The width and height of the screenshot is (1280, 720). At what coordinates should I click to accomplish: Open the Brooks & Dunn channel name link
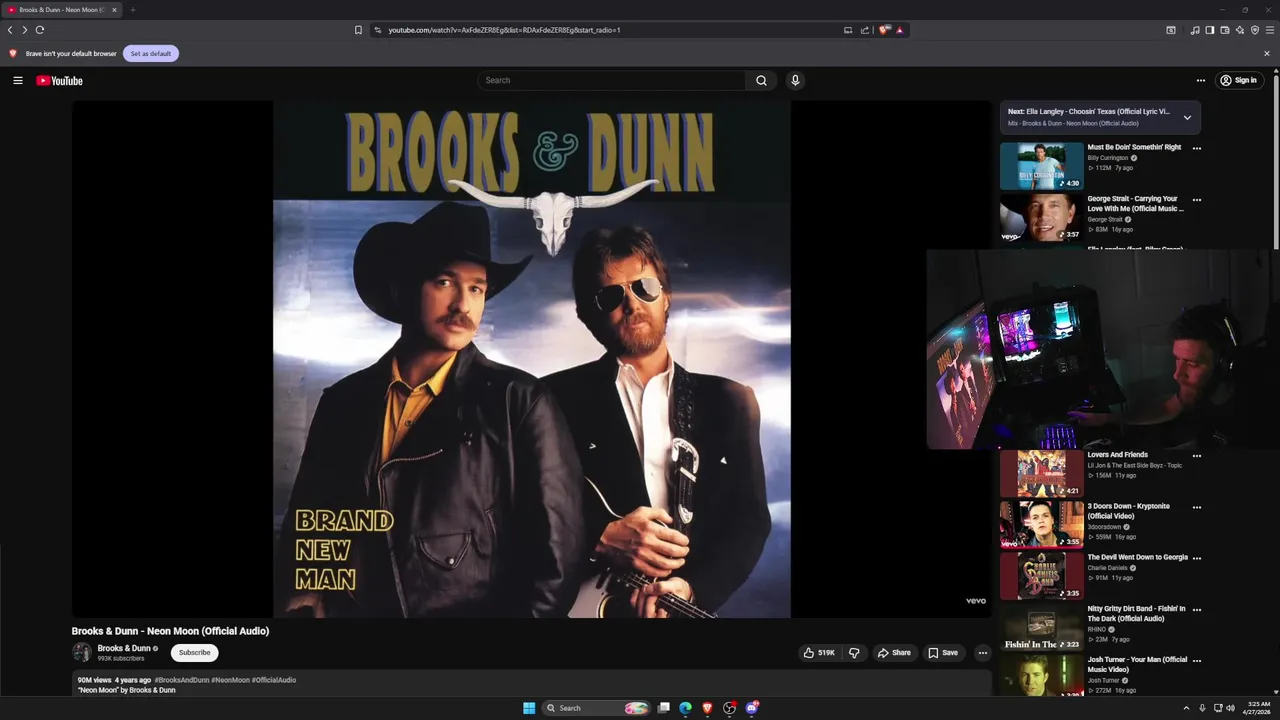coord(124,648)
